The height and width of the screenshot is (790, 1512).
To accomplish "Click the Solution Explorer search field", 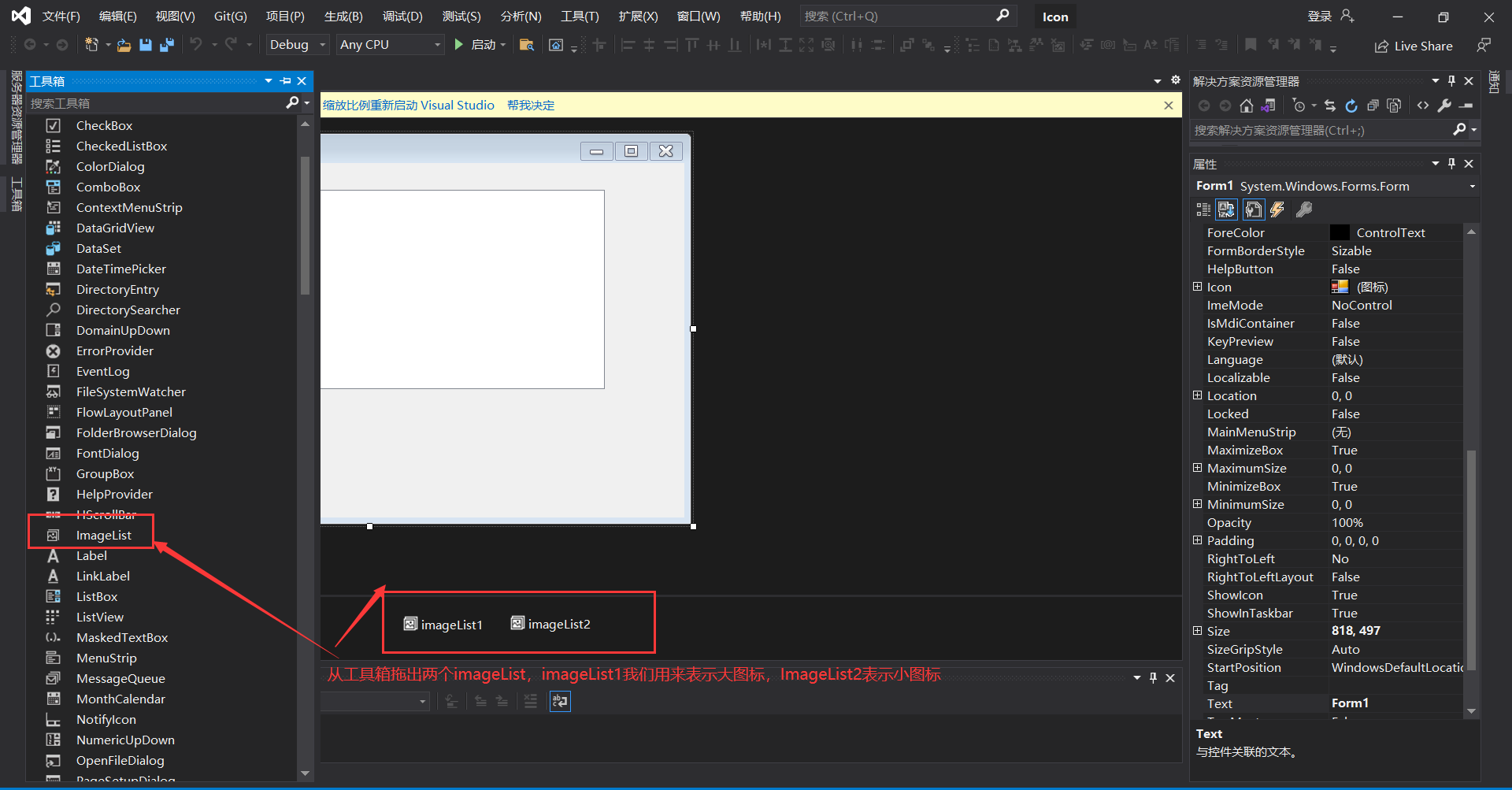I will coord(1323,130).
